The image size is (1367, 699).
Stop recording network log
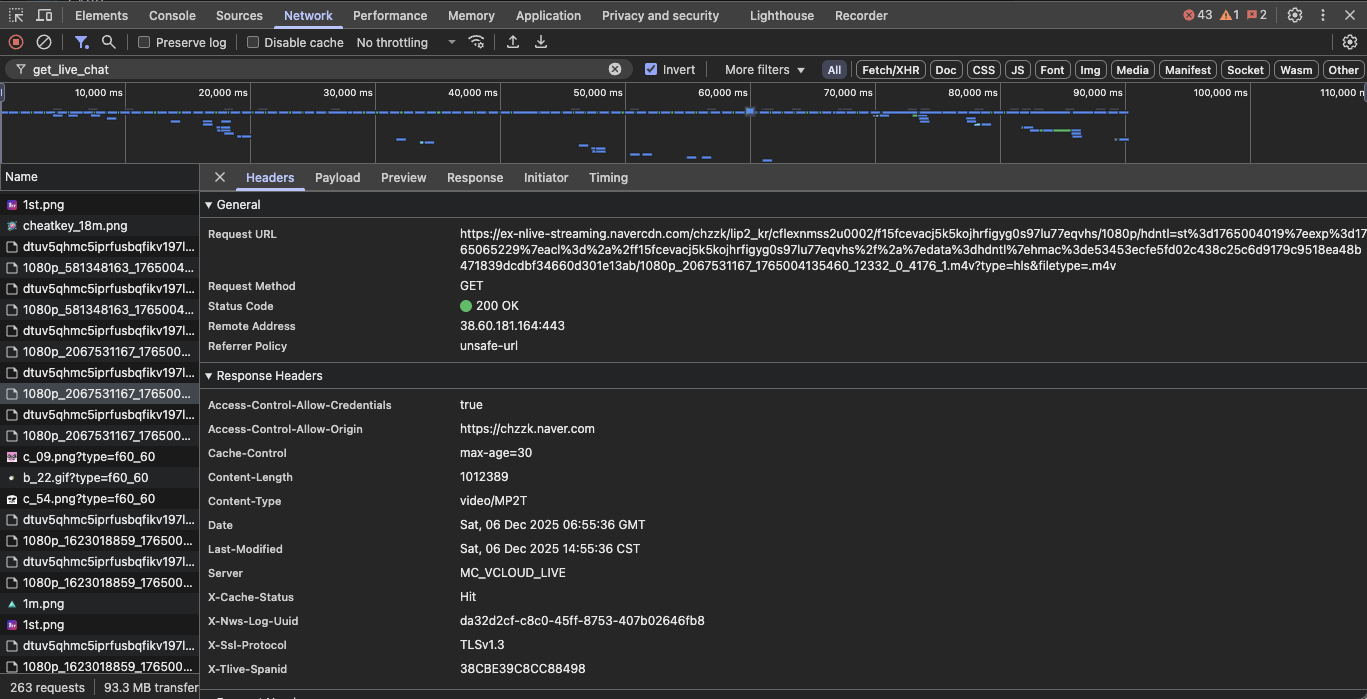[x=16, y=42]
